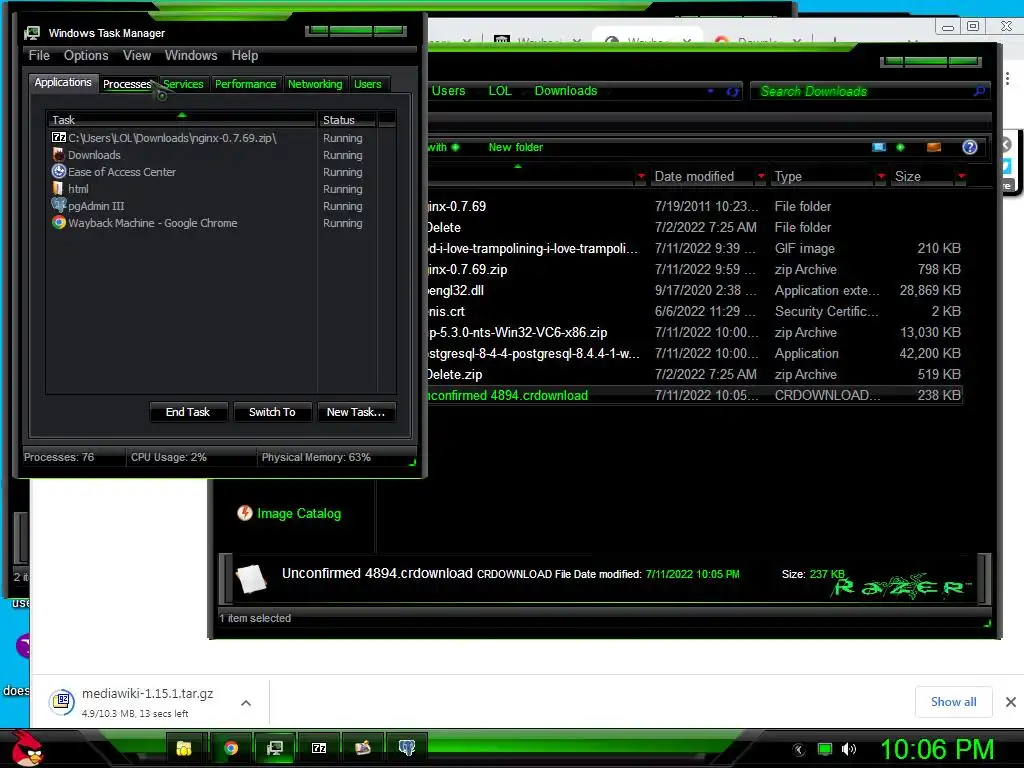Open the Windows menu in Task Manager
This screenshot has width=1024, height=768.
click(x=191, y=56)
